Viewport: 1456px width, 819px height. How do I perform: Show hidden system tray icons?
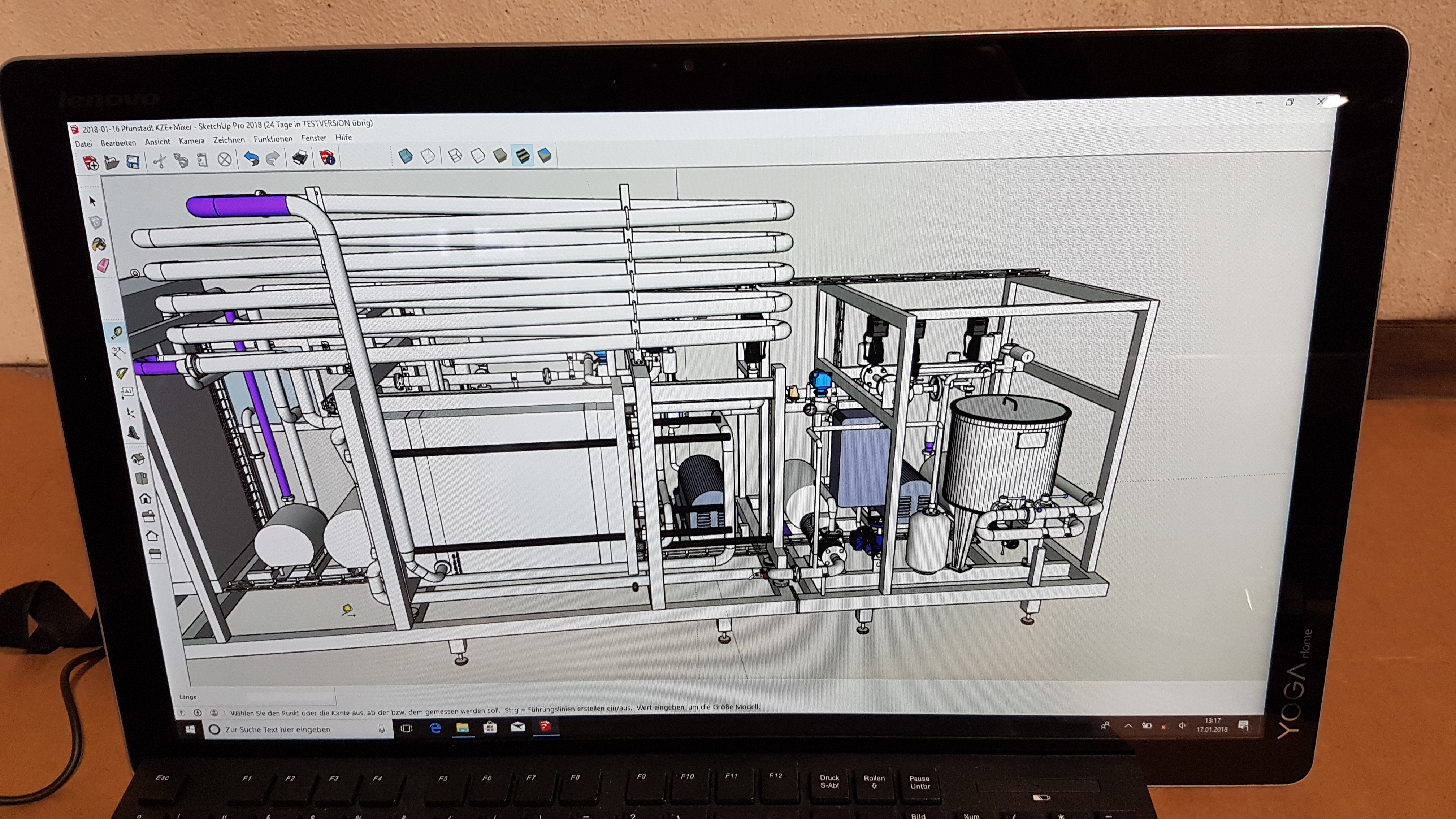point(1128,725)
